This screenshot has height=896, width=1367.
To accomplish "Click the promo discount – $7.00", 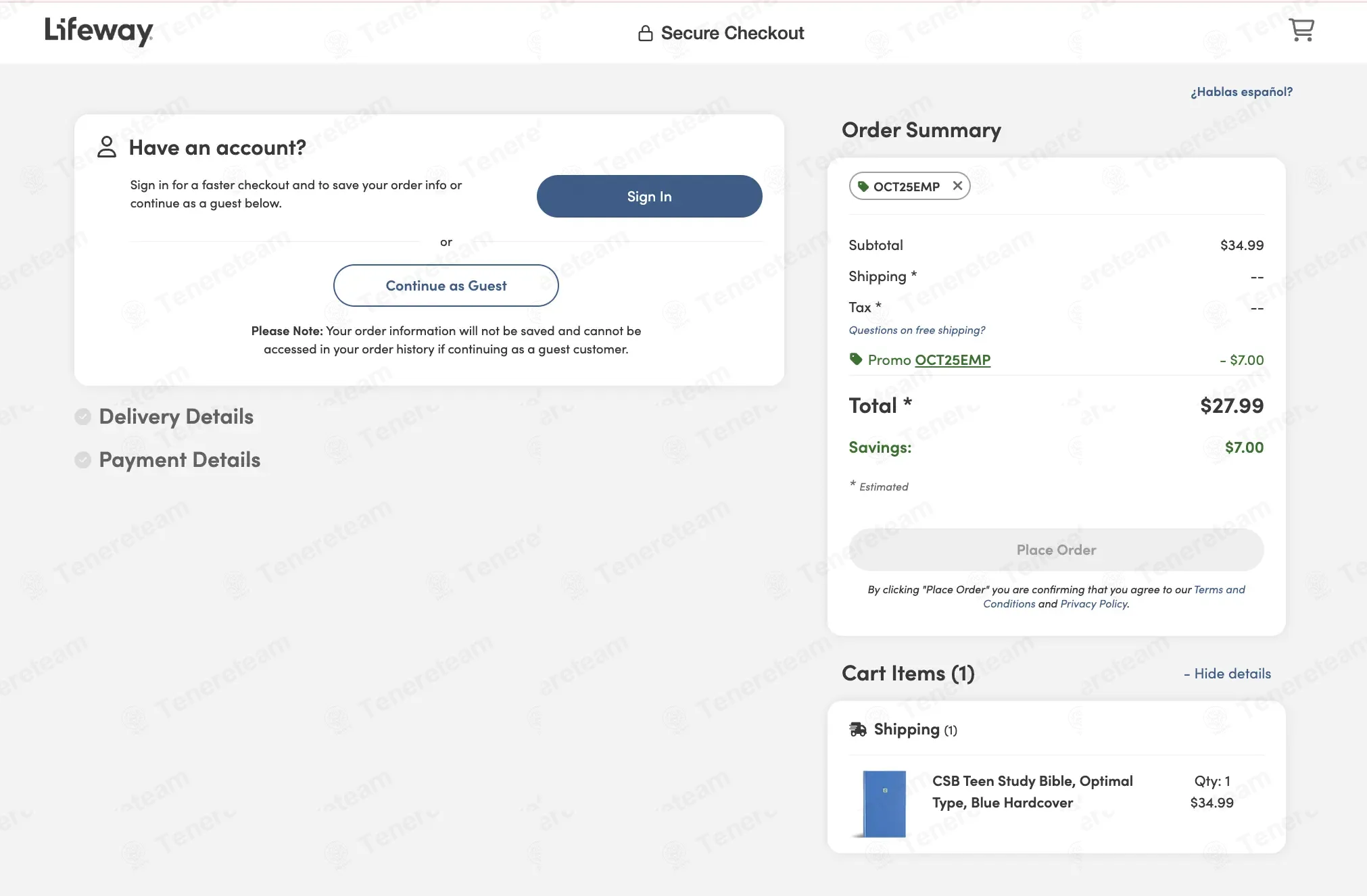I will [1242, 360].
